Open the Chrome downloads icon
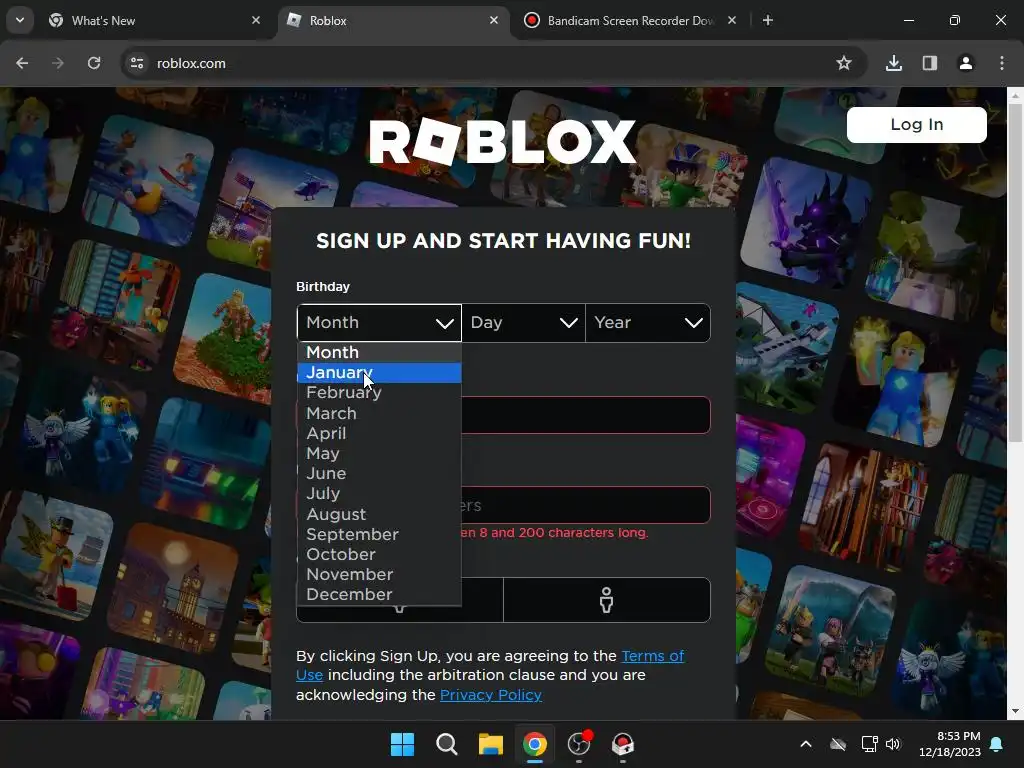 coord(894,63)
